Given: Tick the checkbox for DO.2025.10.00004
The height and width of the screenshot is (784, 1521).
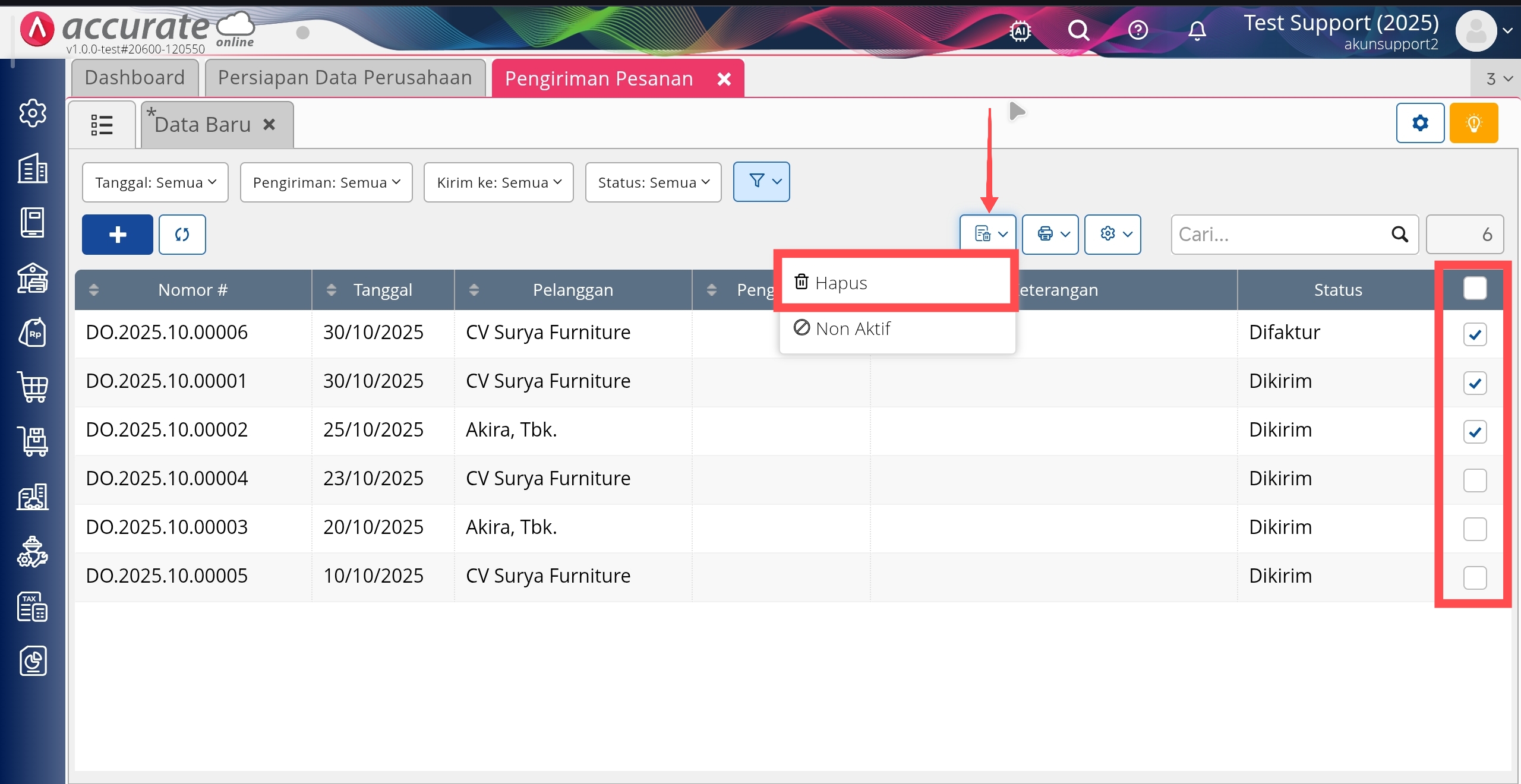Looking at the screenshot, I should click(x=1474, y=480).
